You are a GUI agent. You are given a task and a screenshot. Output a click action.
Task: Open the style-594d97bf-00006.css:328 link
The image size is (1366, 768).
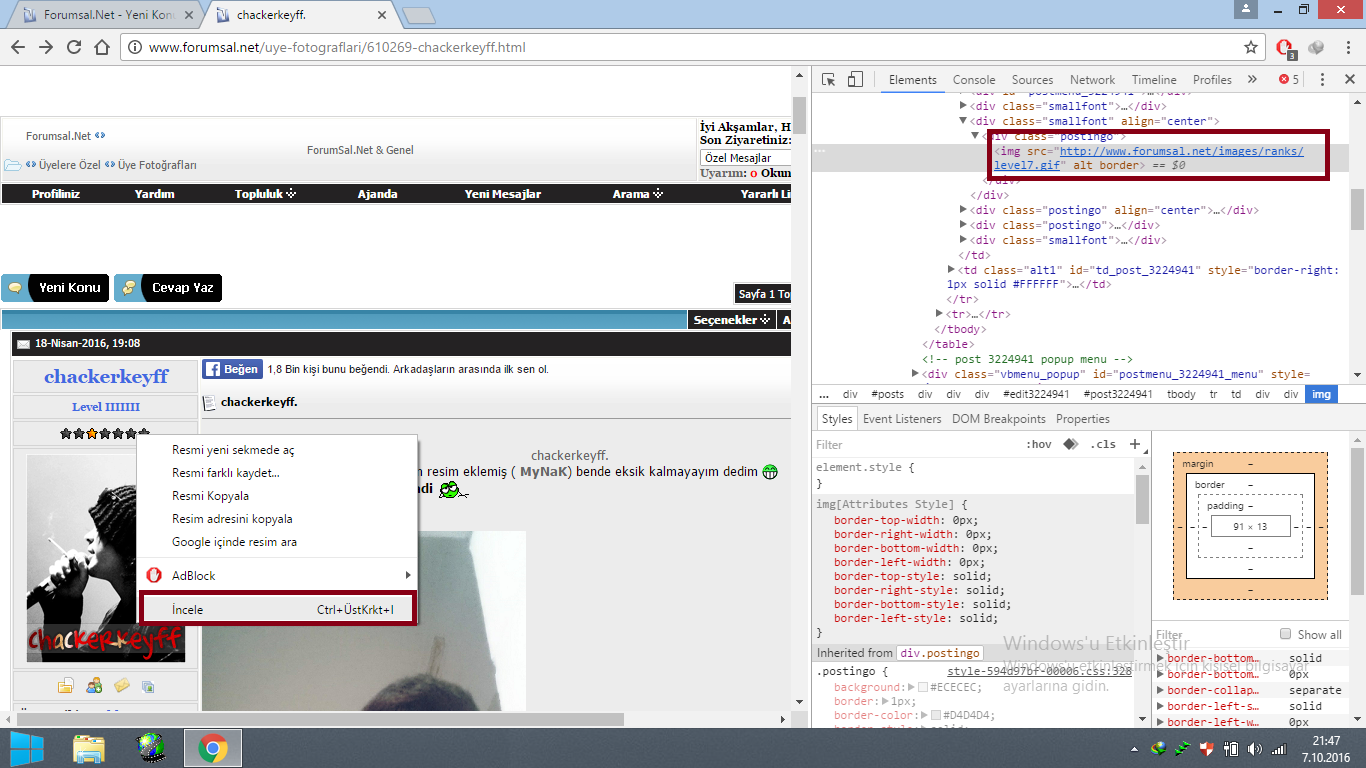[1039, 671]
